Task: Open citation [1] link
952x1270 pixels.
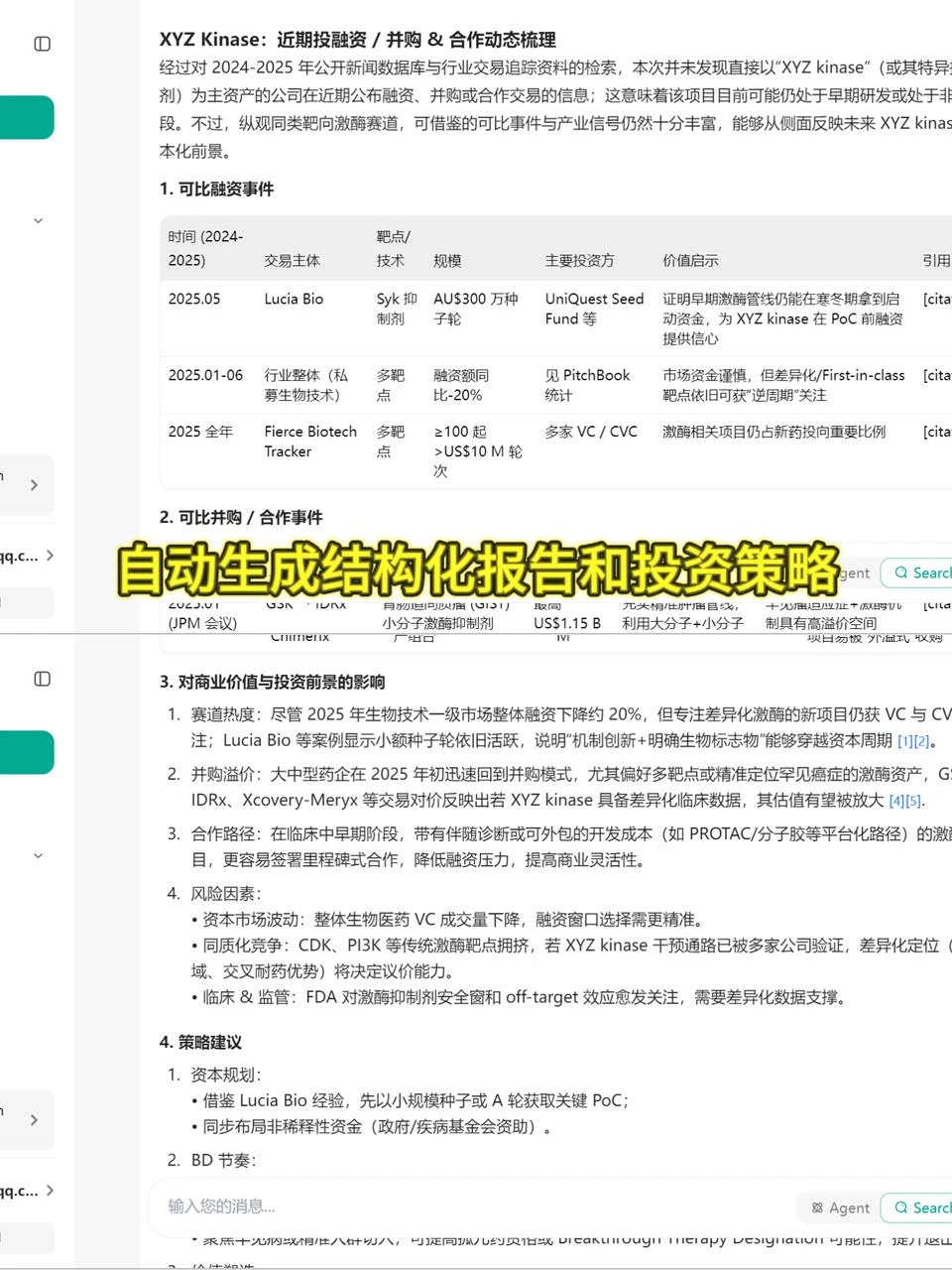Action: click(905, 741)
